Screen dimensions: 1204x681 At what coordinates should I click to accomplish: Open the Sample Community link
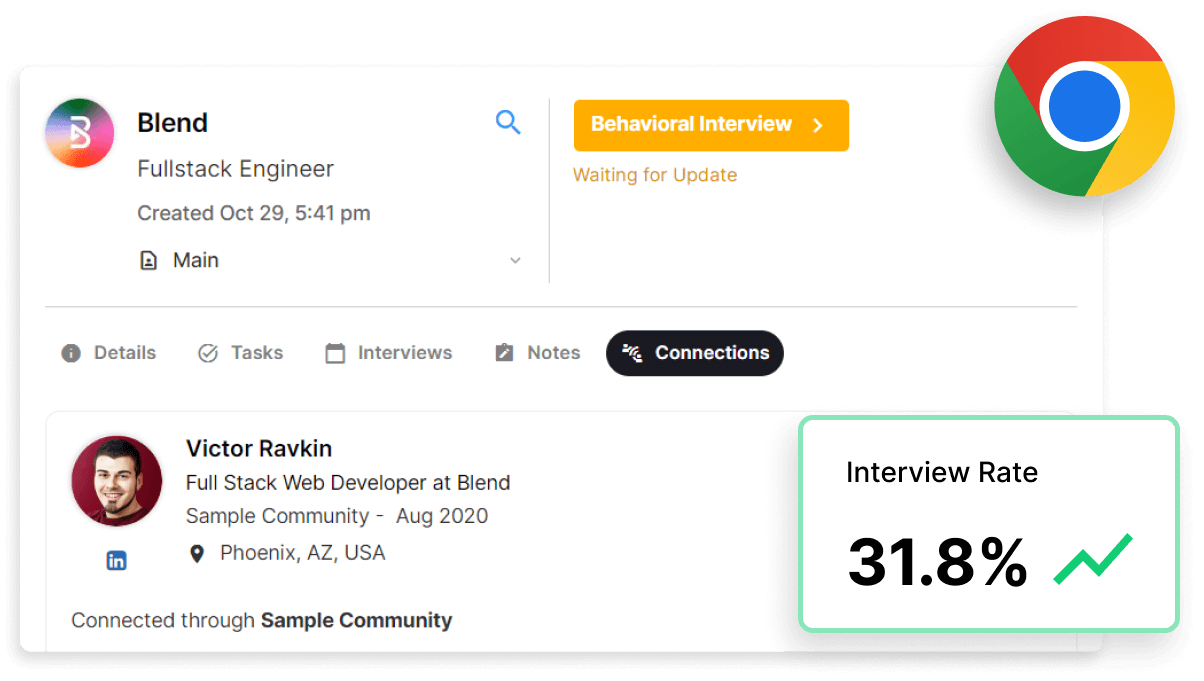tap(356, 621)
